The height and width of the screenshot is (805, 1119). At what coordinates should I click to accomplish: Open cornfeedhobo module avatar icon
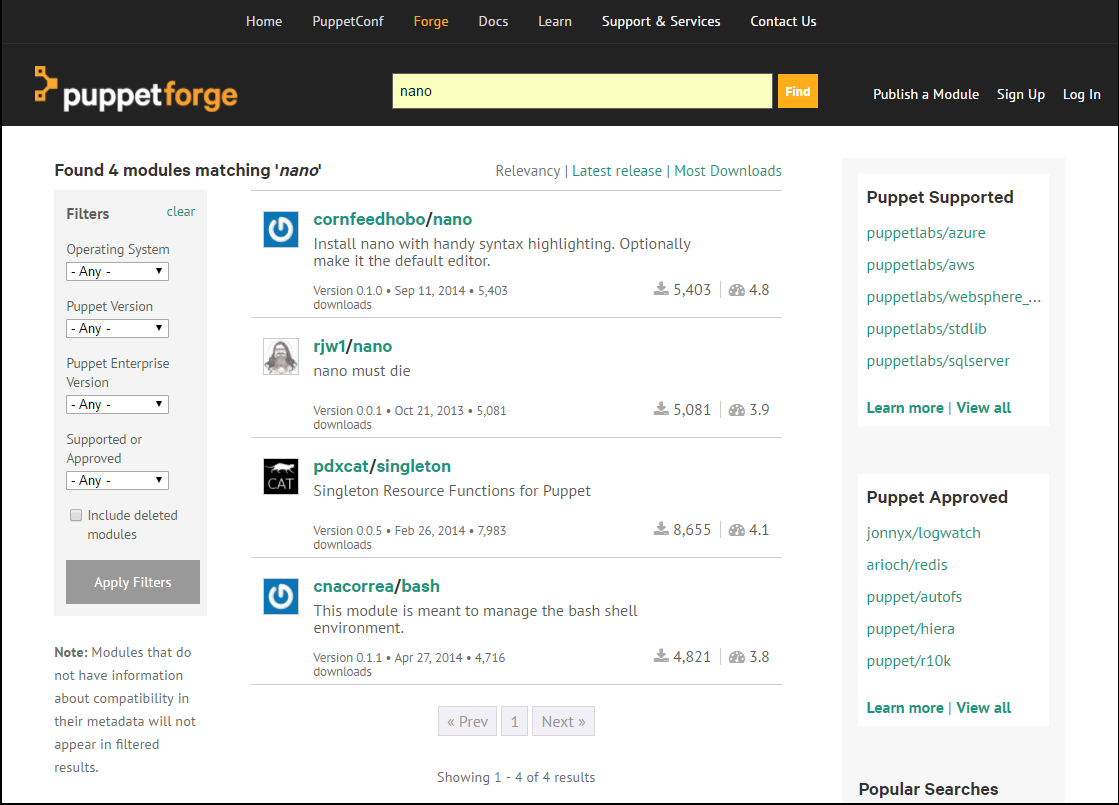[280, 229]
